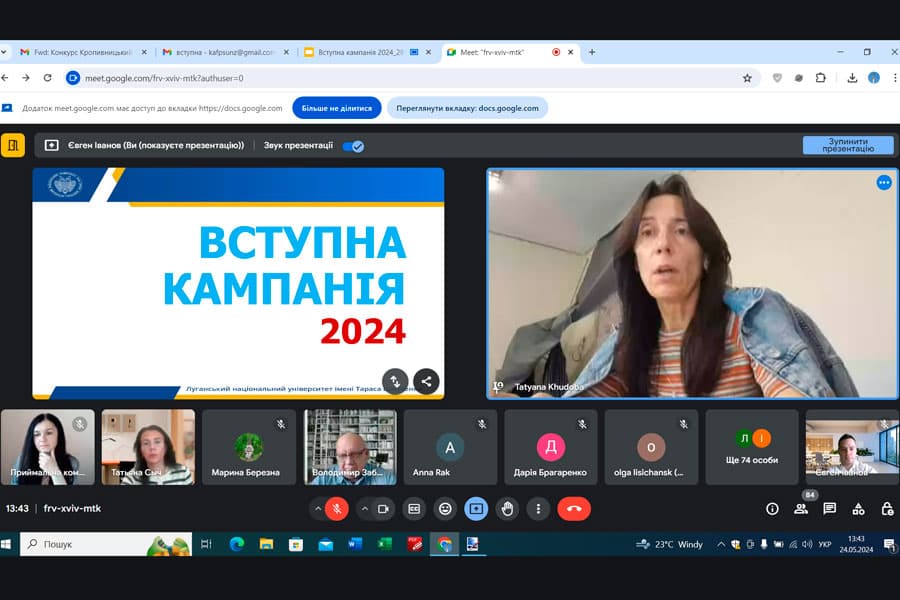Image resolution: width=900 pixels, height=600 pixels.
Task: Open more options on Tatyana Khudoba's video tile
Action: (883, 183)
